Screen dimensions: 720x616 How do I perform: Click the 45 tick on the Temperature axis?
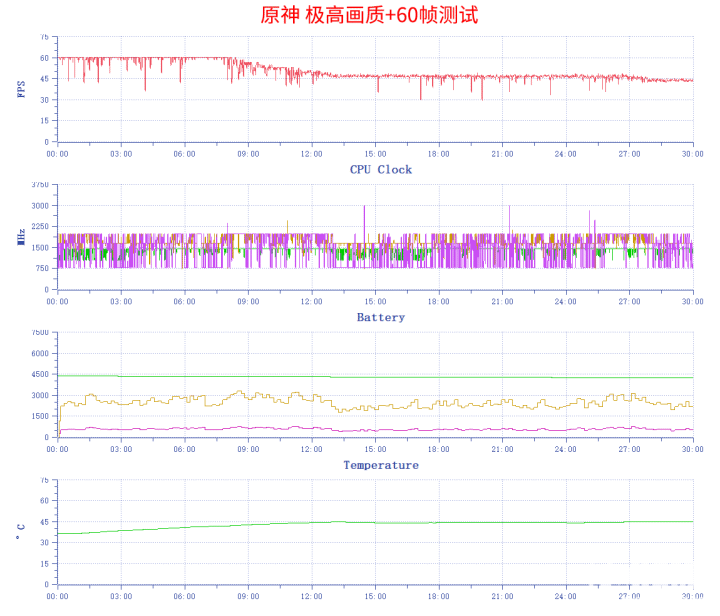(x=44, y=522)
